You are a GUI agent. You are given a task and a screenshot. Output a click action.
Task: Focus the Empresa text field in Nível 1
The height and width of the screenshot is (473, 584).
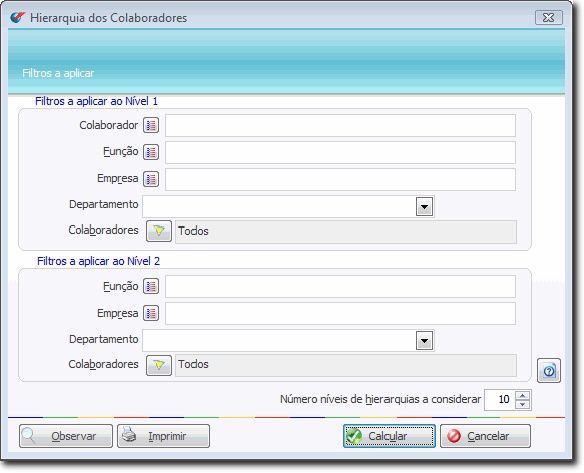click(340, 179)
